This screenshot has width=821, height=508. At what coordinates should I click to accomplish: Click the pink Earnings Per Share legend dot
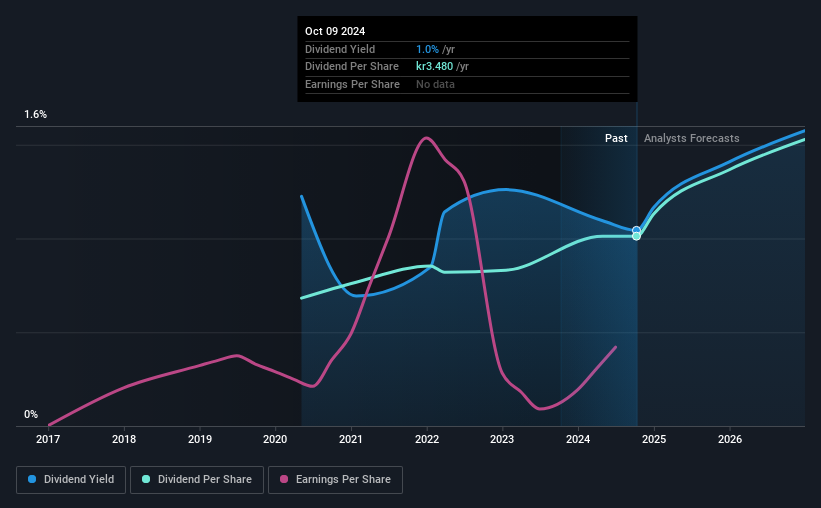(x=284, y=479)
